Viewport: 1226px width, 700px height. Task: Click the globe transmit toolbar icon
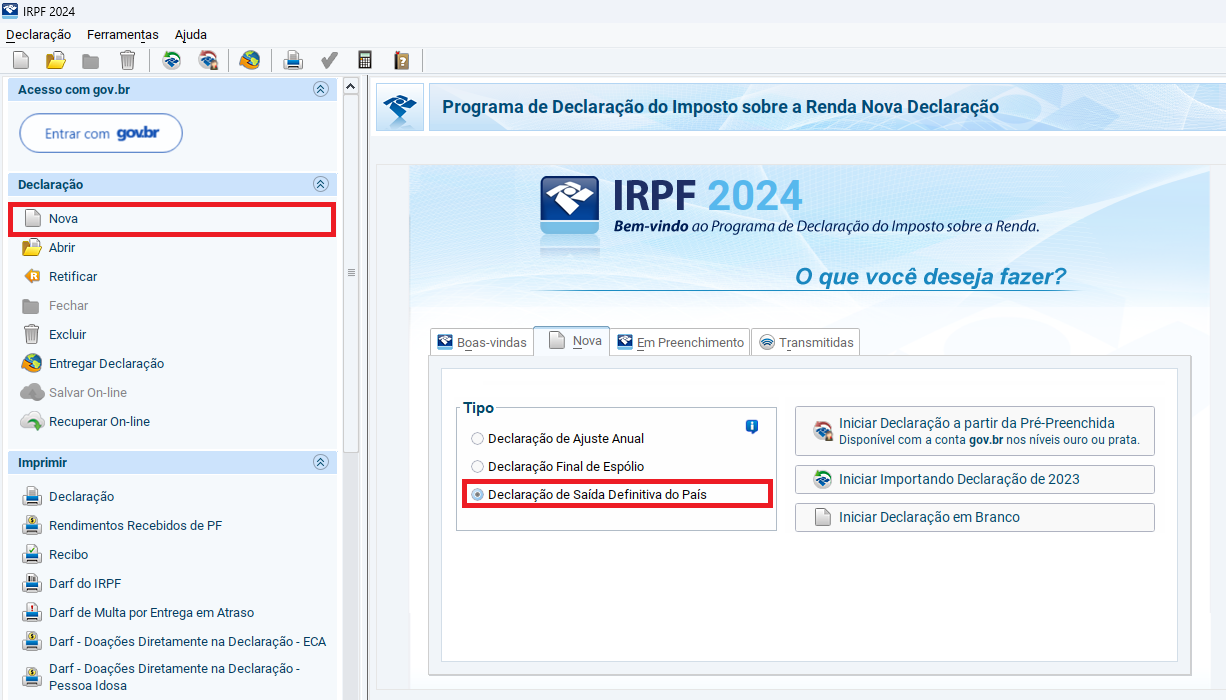(x=250, y=60)
